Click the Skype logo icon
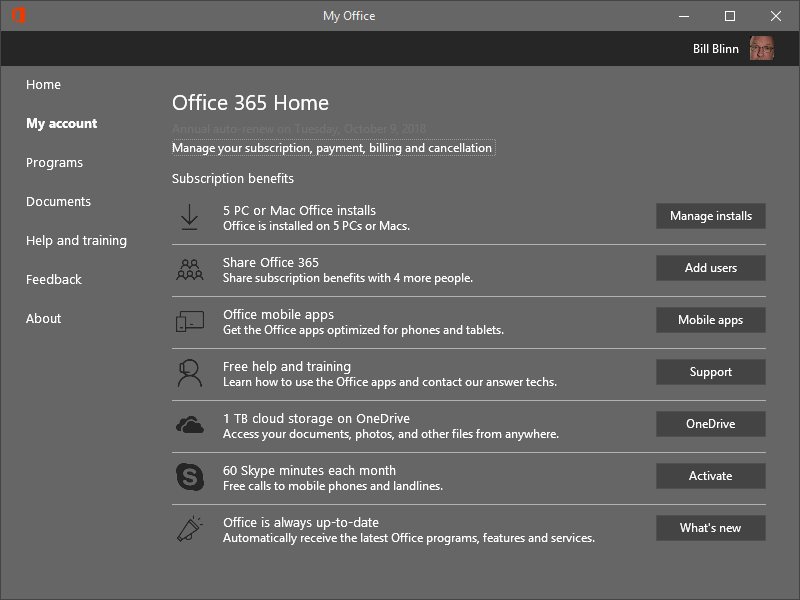 tap(190, 477)
